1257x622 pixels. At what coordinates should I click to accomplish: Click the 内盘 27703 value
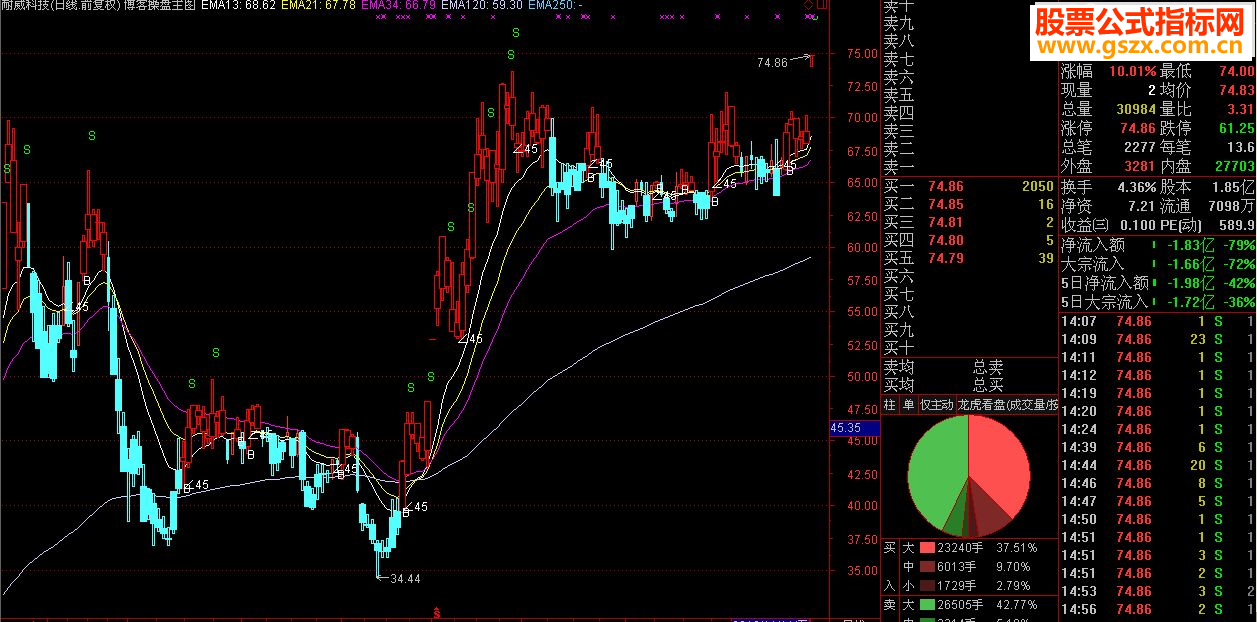1236,166
